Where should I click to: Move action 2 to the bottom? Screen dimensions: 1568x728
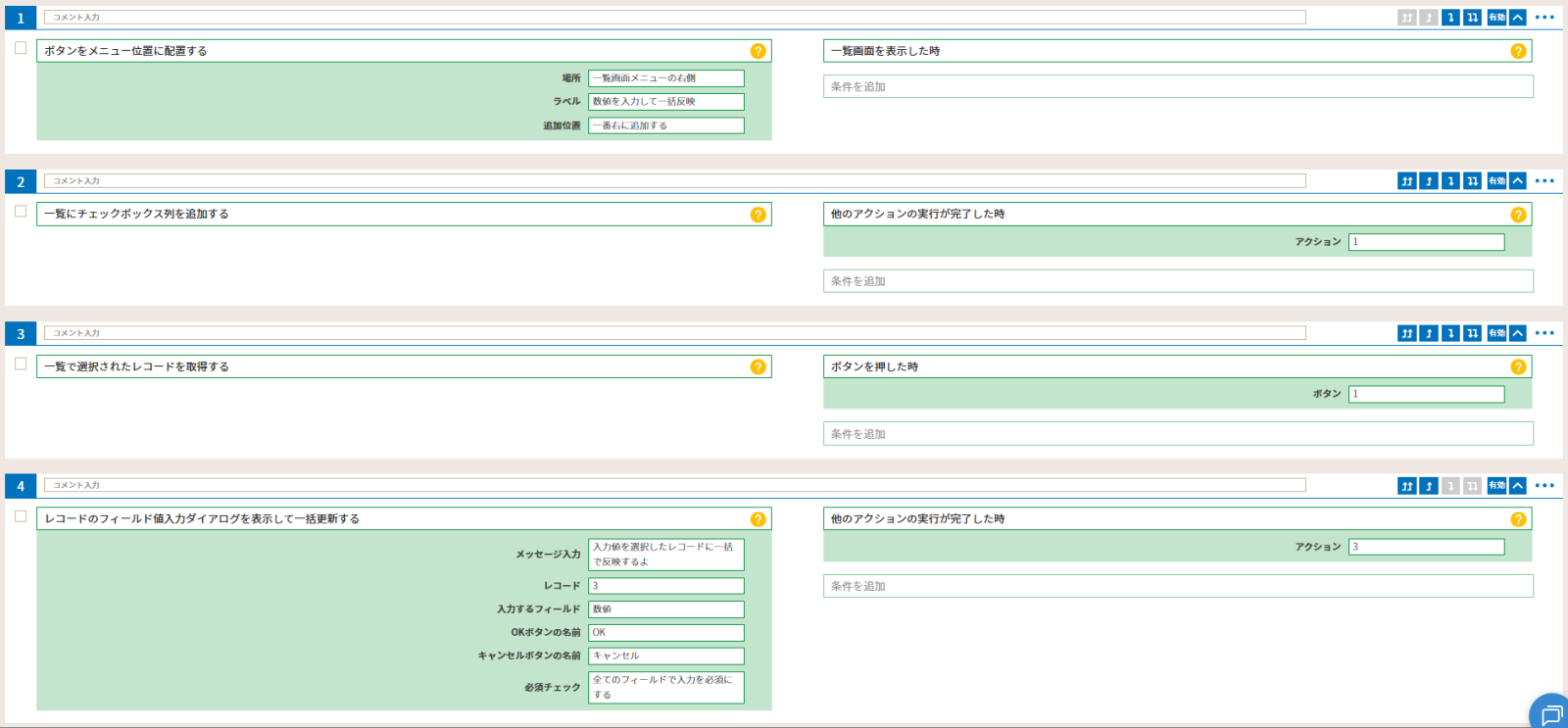click(1472, 181)
